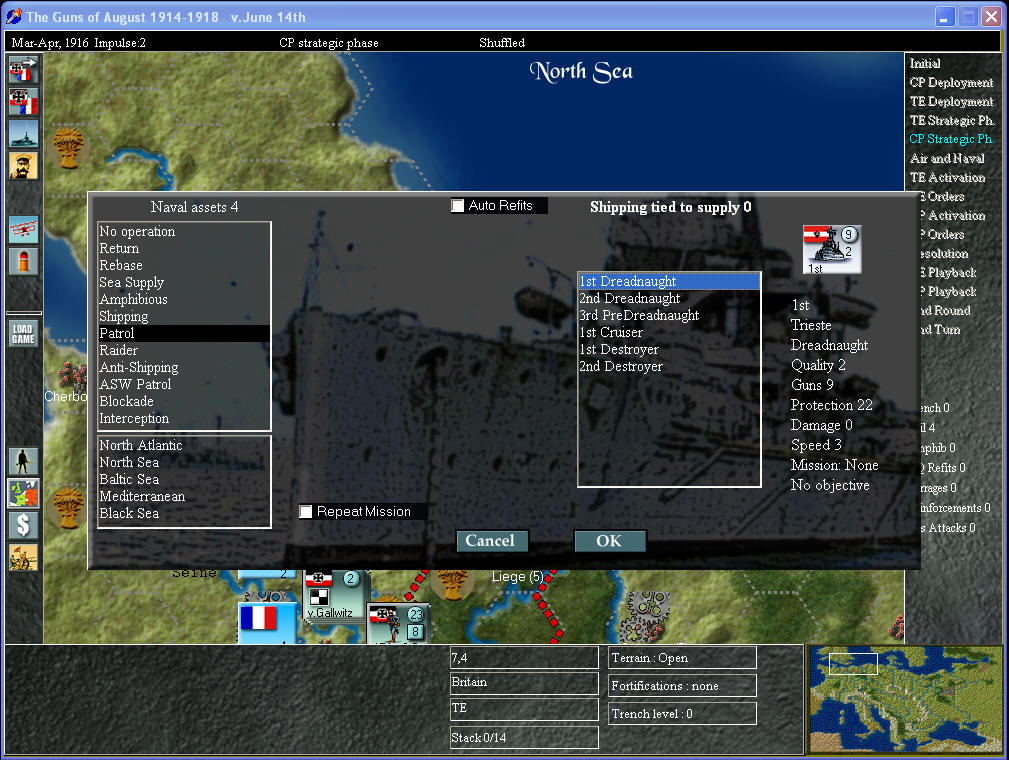Click the dollar sign economy icon

[24, 525]
